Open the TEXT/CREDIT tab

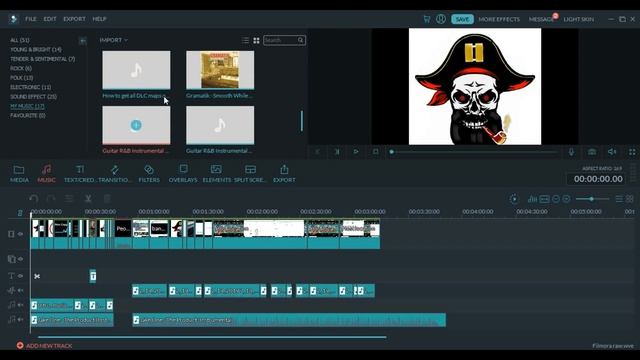[79, 173]
